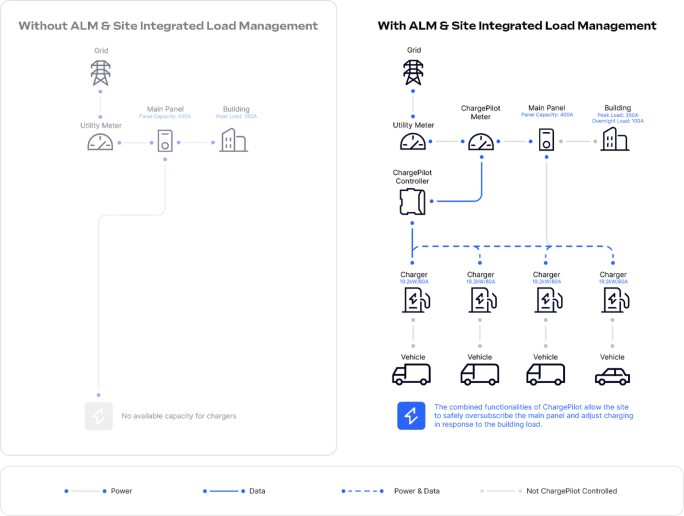Click the 'With ALM & Site Integrated Load Management' heading
The image size is (684, 516).
pos(517,26)
